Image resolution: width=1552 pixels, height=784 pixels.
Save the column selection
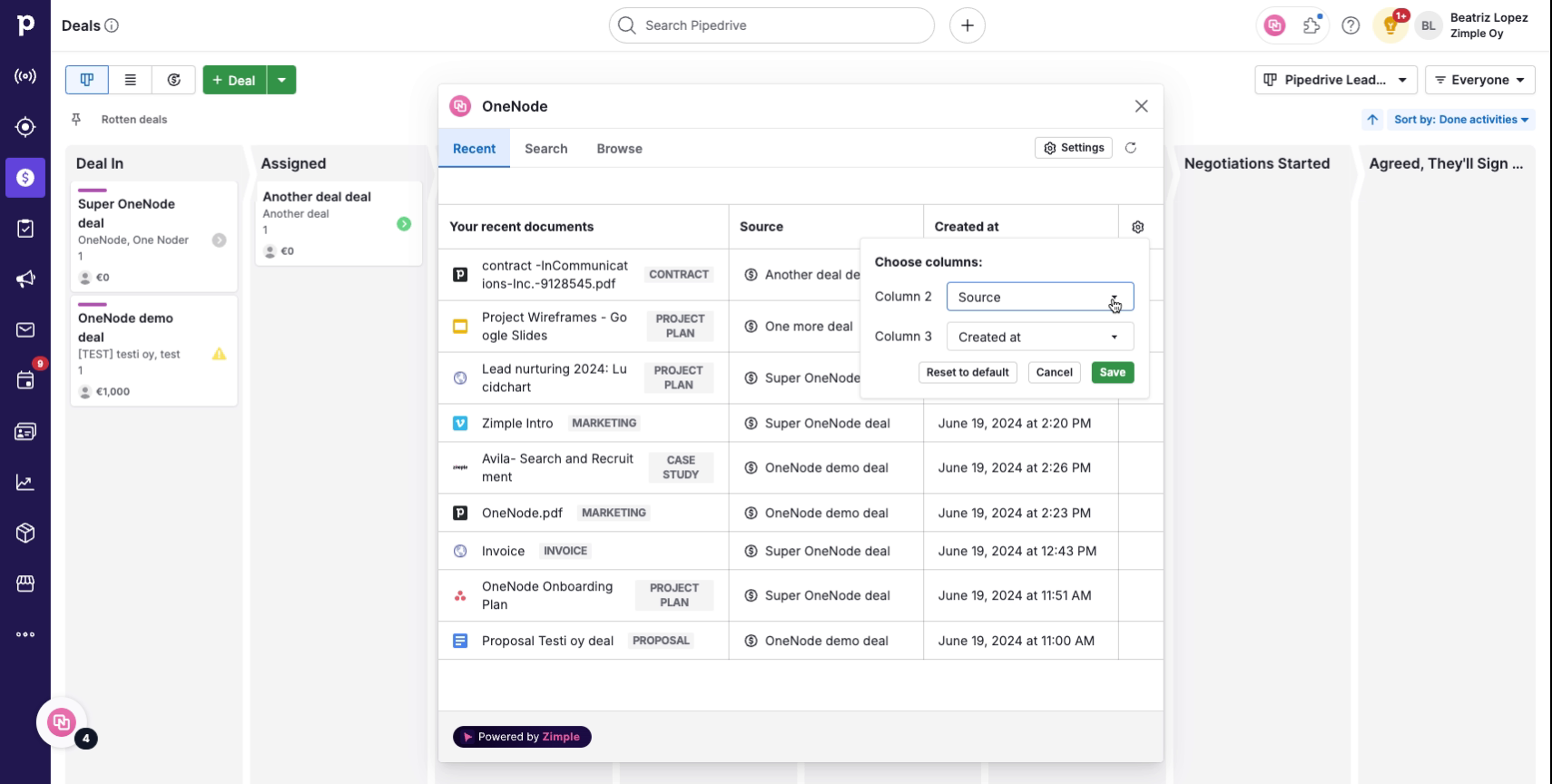(1113, 372)
